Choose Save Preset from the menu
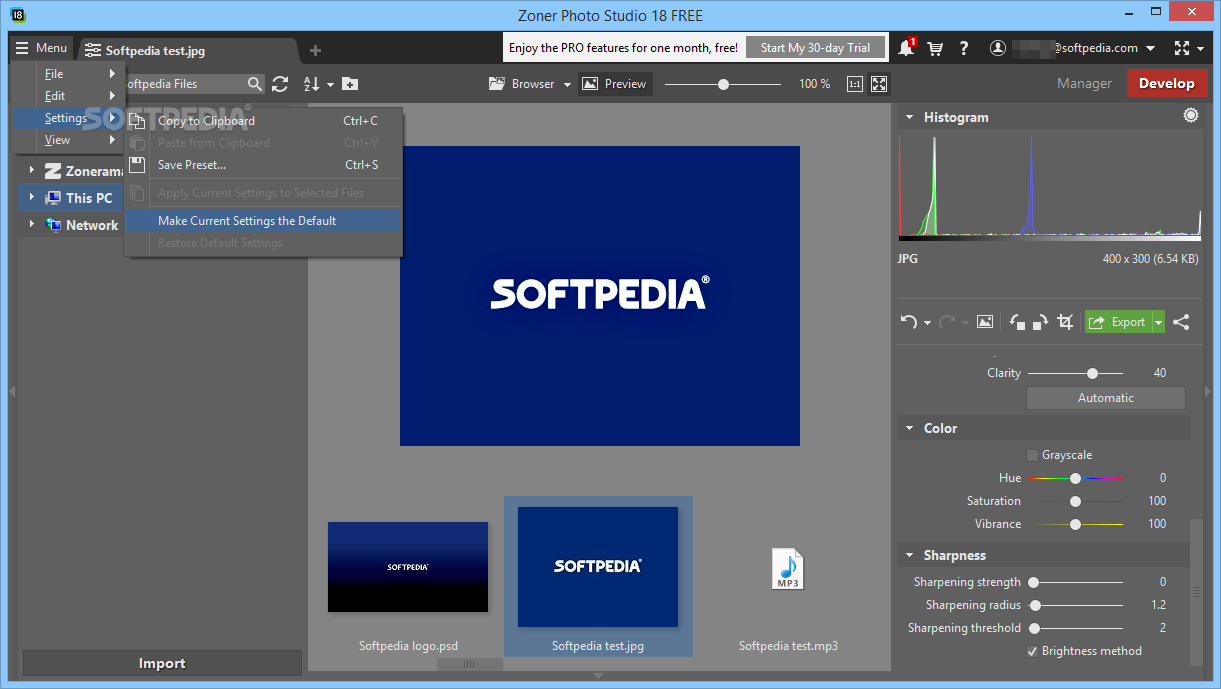This screenshot has width=1221, height=689. tap(192, 165)
